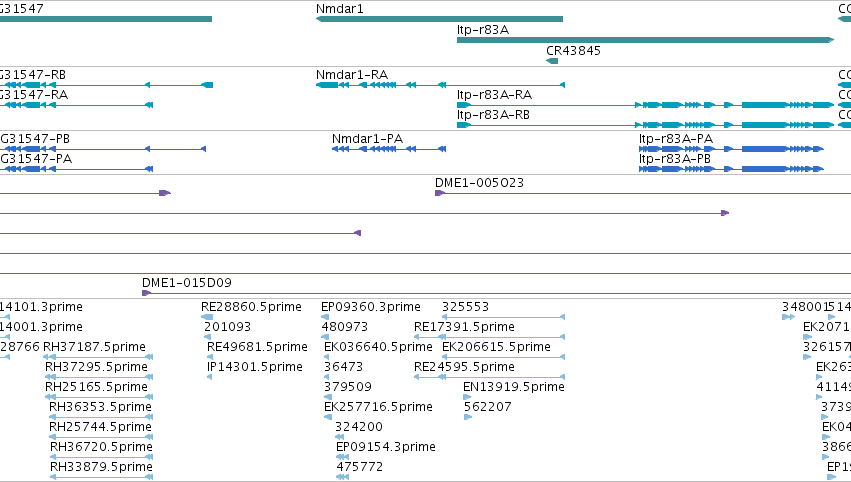Select the RH36720.5prime EST label
851x482 pixels.
[101, 447]
